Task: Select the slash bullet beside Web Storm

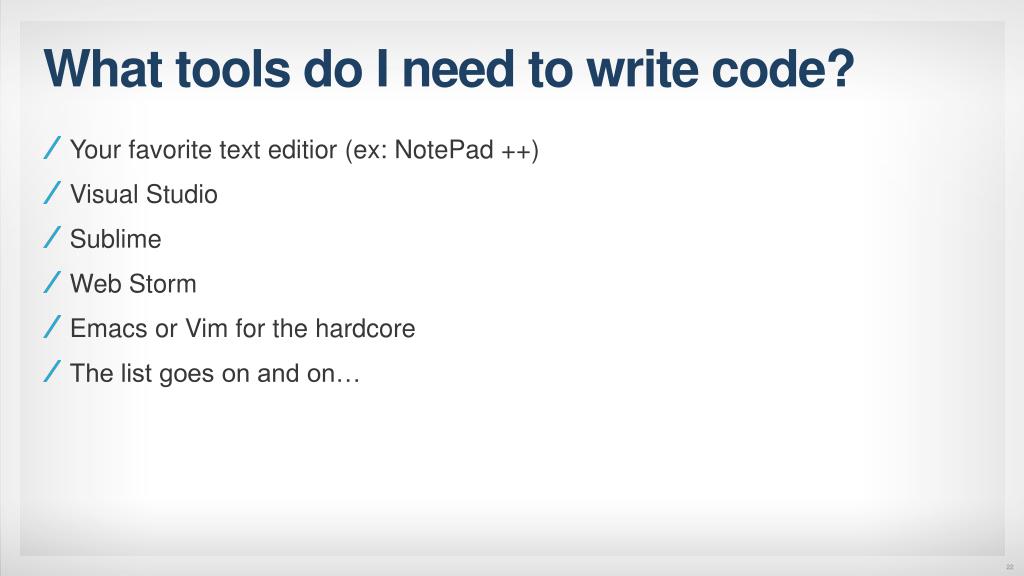Action: coord(52,282)
